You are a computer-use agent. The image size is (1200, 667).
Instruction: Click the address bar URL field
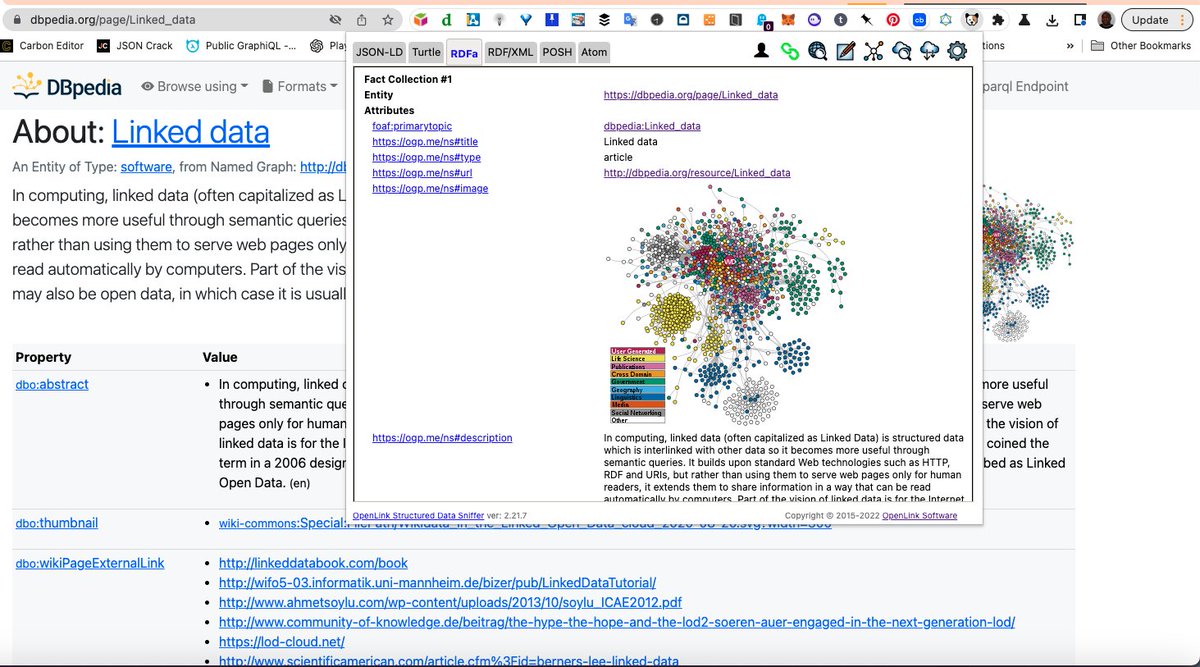tap(170, 19)
